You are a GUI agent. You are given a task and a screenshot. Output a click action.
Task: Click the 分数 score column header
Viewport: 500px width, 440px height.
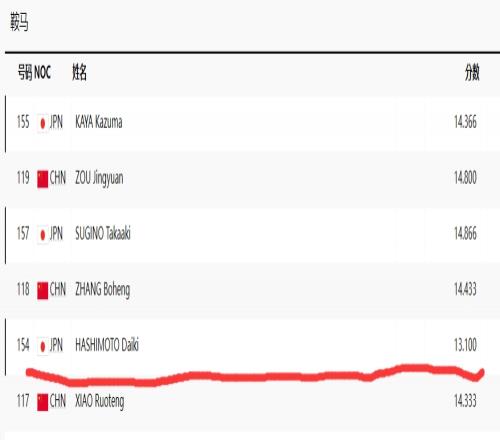point(472,72)
